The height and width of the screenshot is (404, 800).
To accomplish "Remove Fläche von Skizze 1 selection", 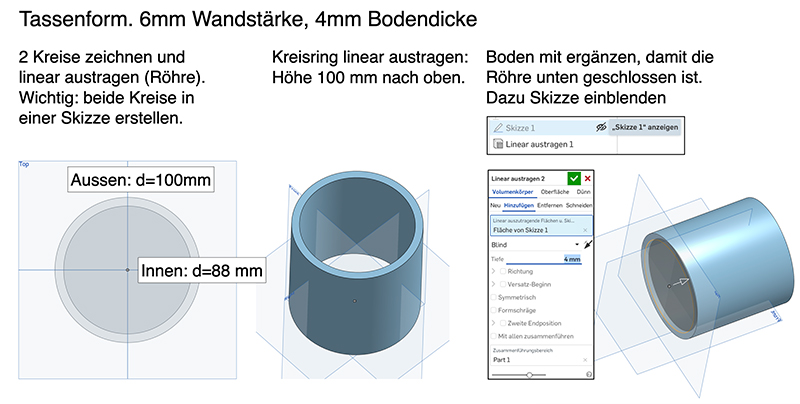I will pos(585,230).
